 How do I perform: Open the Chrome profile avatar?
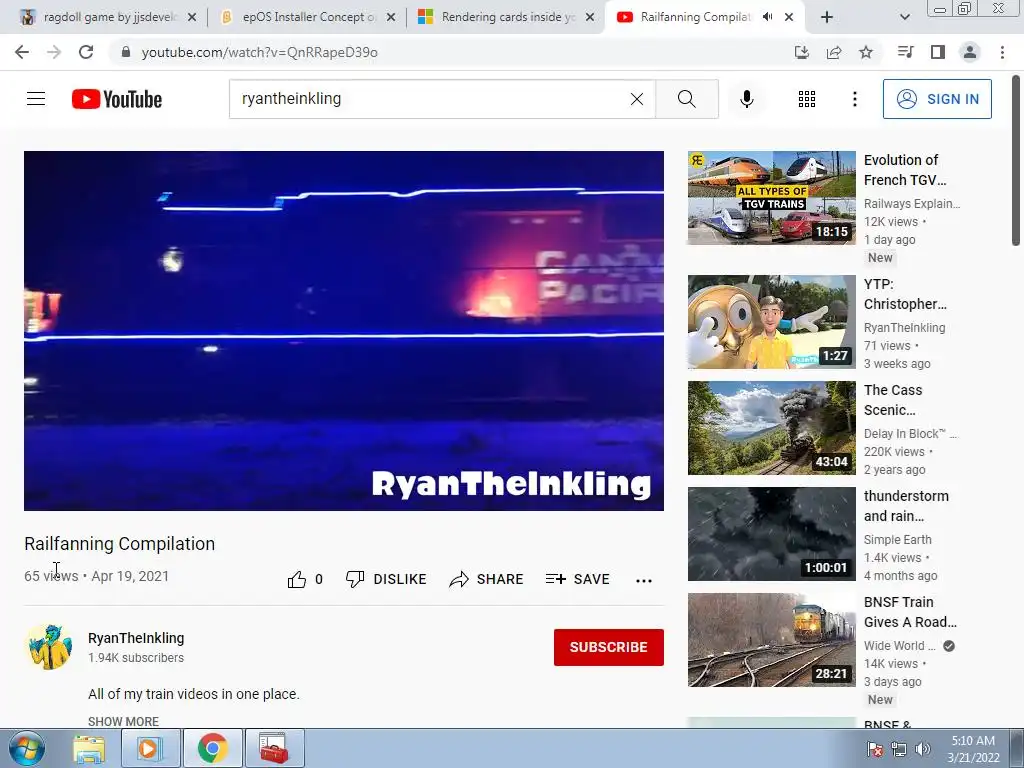click(x=970, y=52)
